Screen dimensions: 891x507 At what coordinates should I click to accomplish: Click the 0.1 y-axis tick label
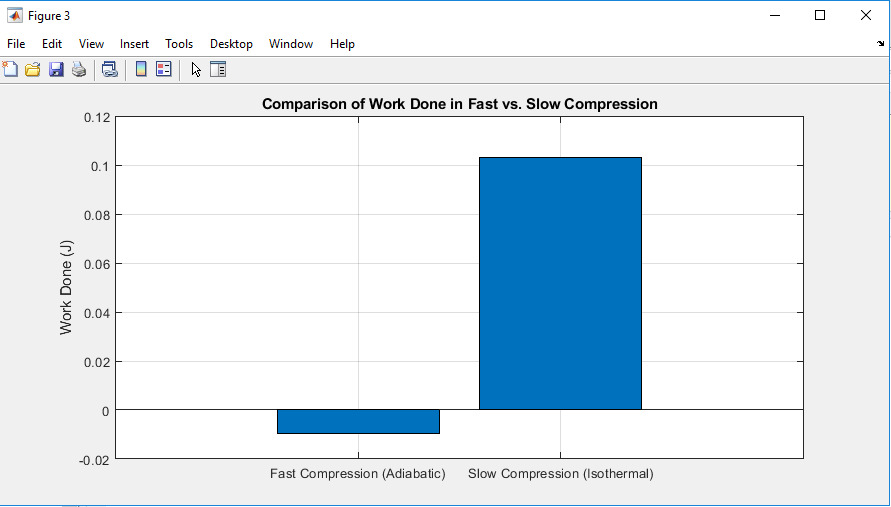tap(100, 167)
